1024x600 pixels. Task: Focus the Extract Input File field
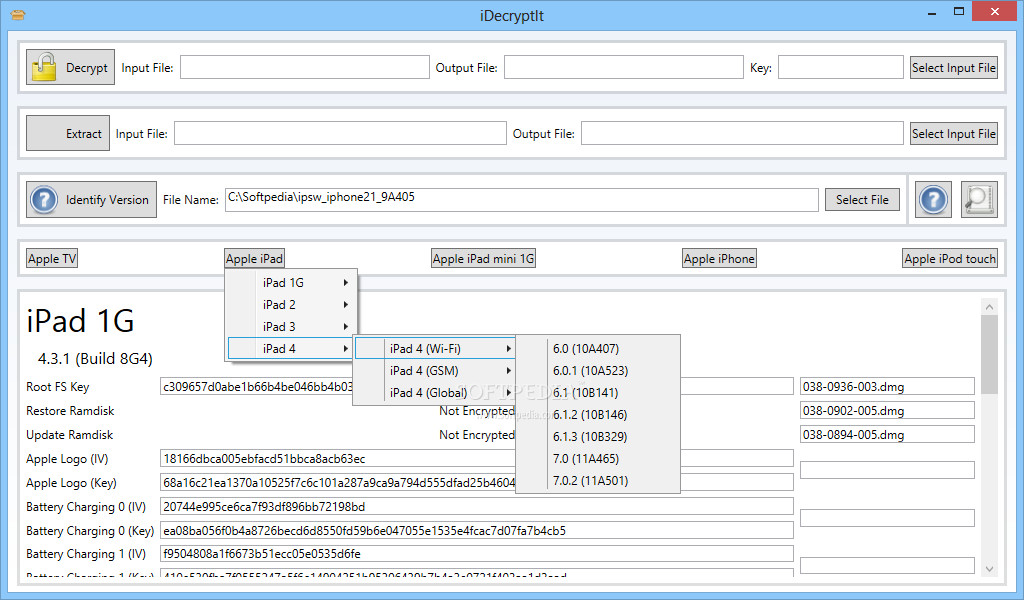pyautogui.click(x=340, y=133)
